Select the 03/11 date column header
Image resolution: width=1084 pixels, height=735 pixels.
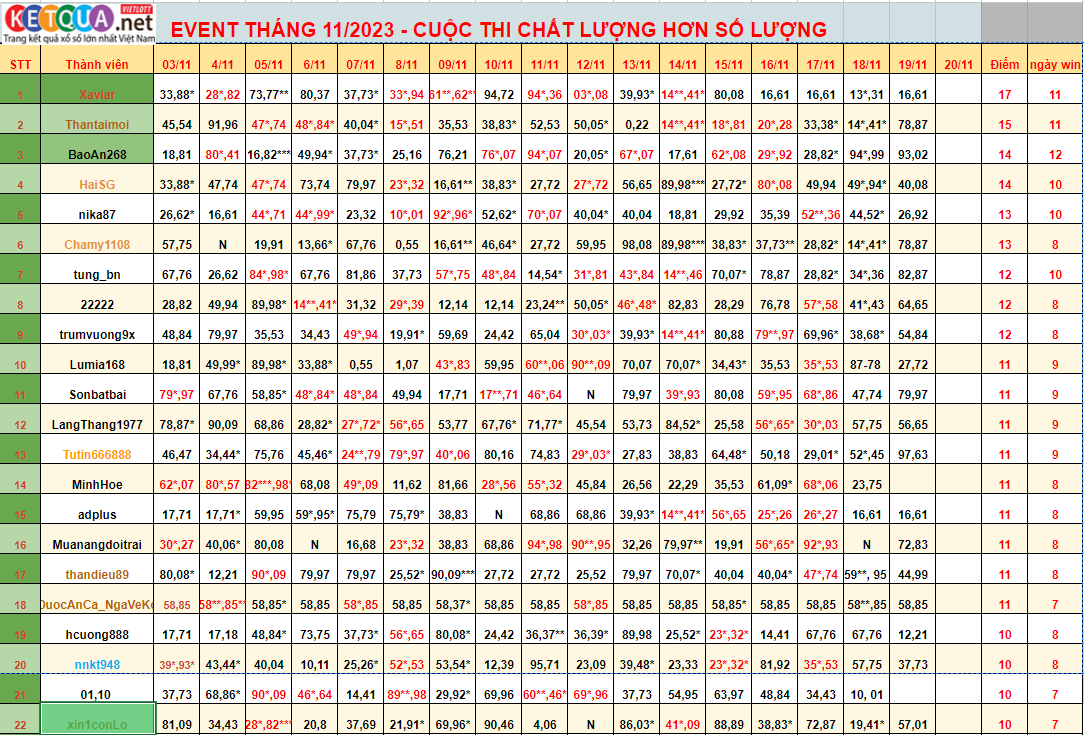pyautogui.click(x=177, y=65)
